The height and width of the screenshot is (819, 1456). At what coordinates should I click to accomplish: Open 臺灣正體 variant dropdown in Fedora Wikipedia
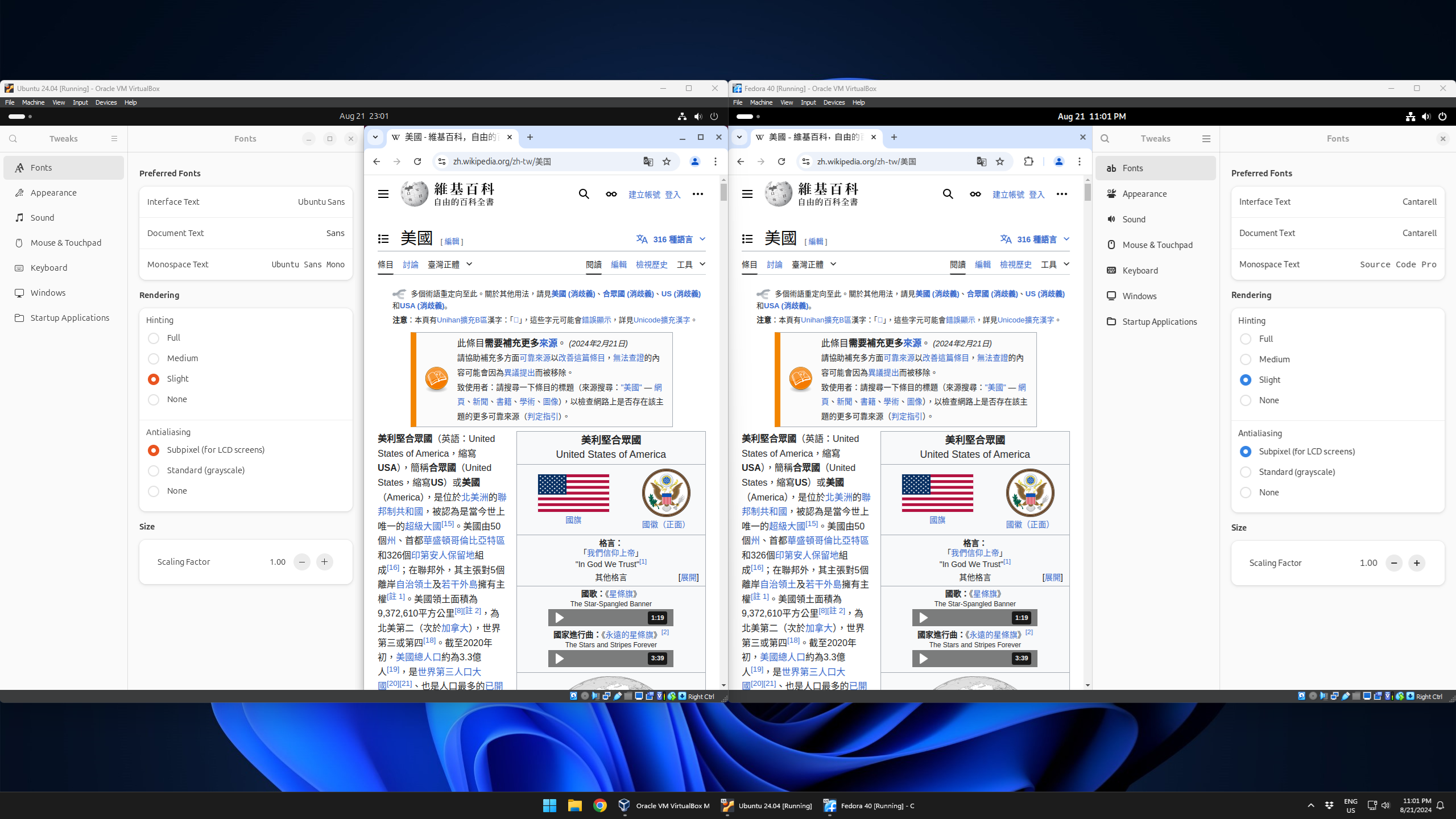(814, 264)
